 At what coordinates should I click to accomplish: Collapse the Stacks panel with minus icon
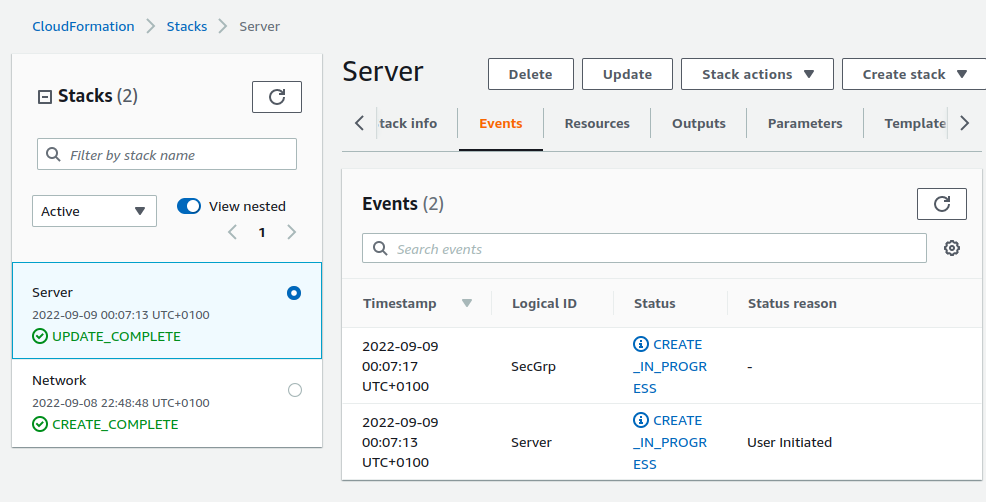point(45,97)
